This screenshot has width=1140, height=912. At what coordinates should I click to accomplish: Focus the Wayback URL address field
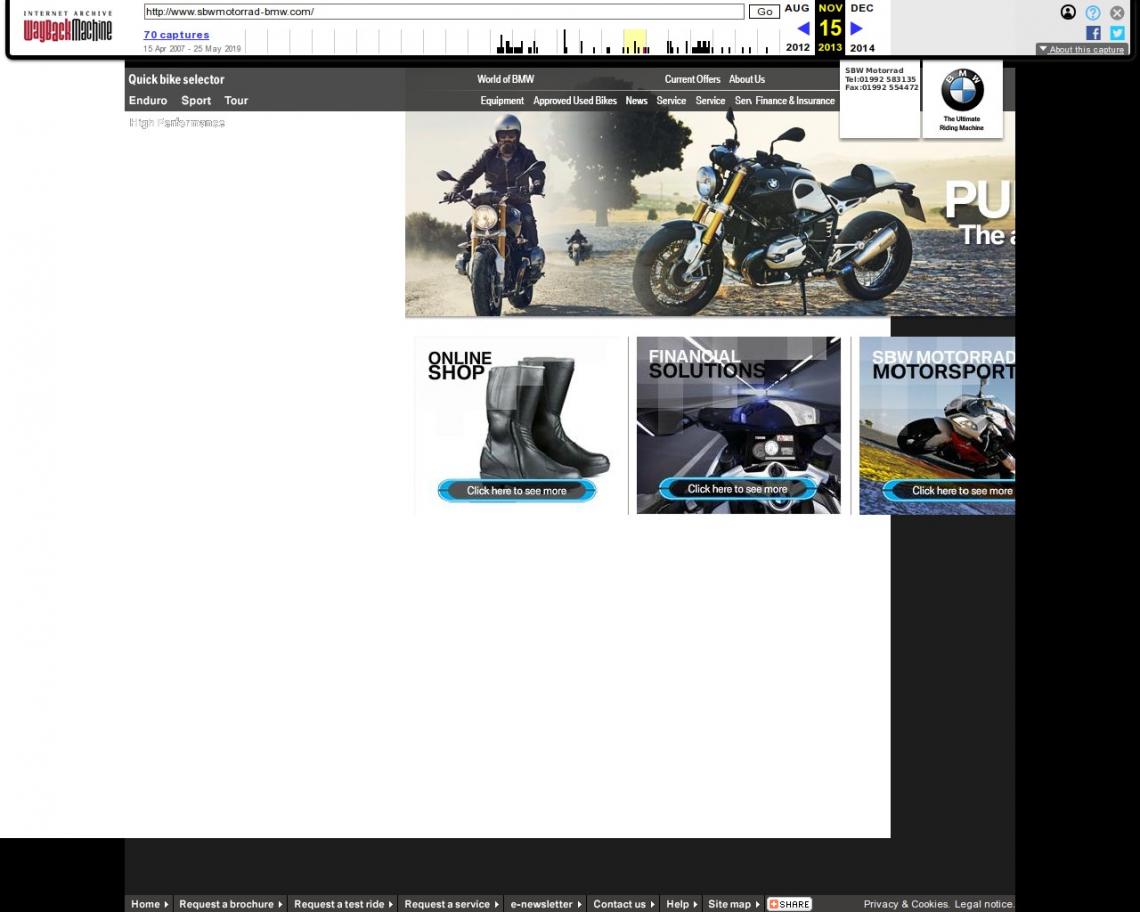click(443, 12)
